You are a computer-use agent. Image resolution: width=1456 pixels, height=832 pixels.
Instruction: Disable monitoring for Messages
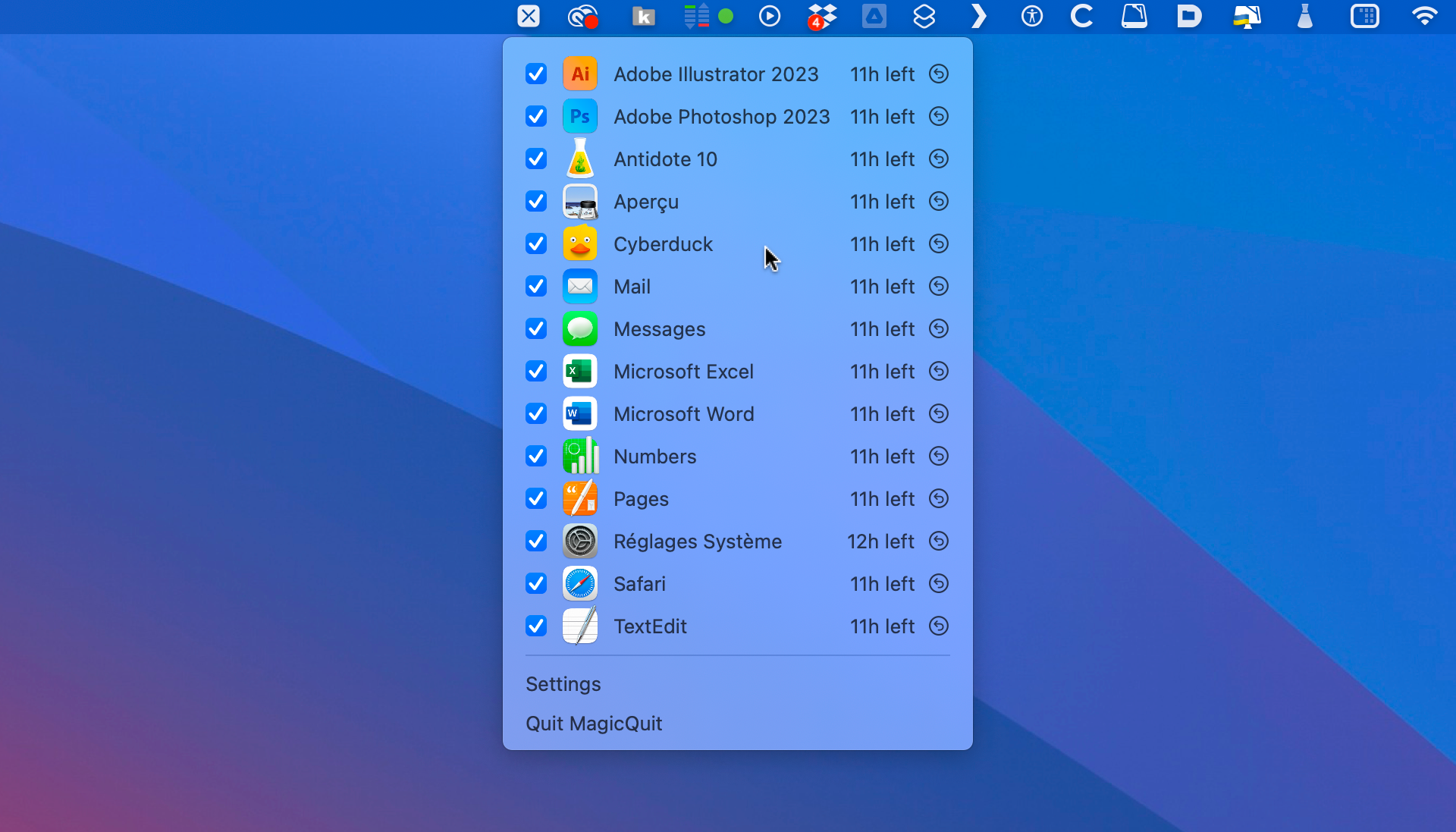point(535,328)
